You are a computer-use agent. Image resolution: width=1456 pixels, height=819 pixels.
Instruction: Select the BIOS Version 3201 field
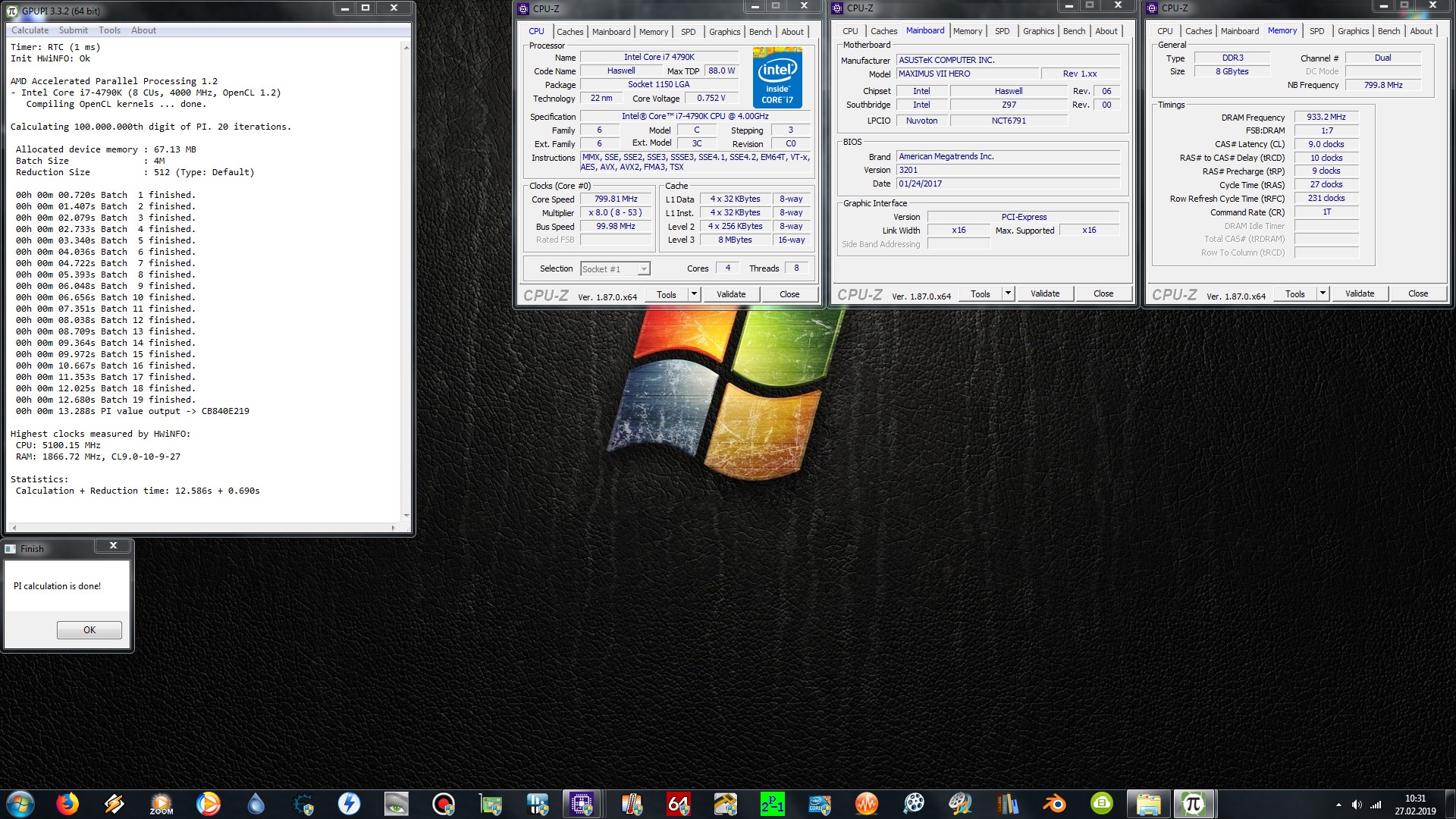click(x=1008, y=171)
